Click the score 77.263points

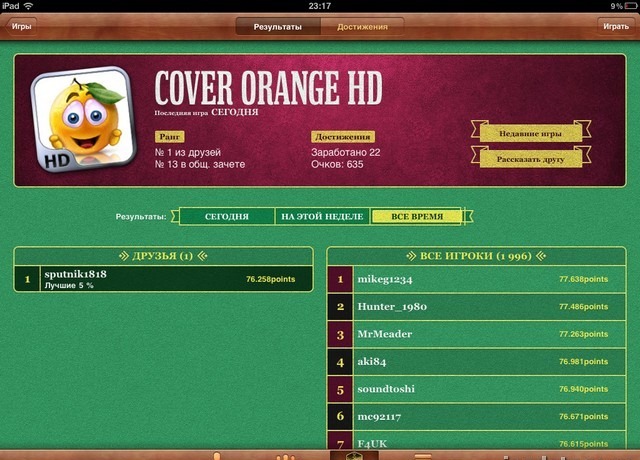pos(583,334)
